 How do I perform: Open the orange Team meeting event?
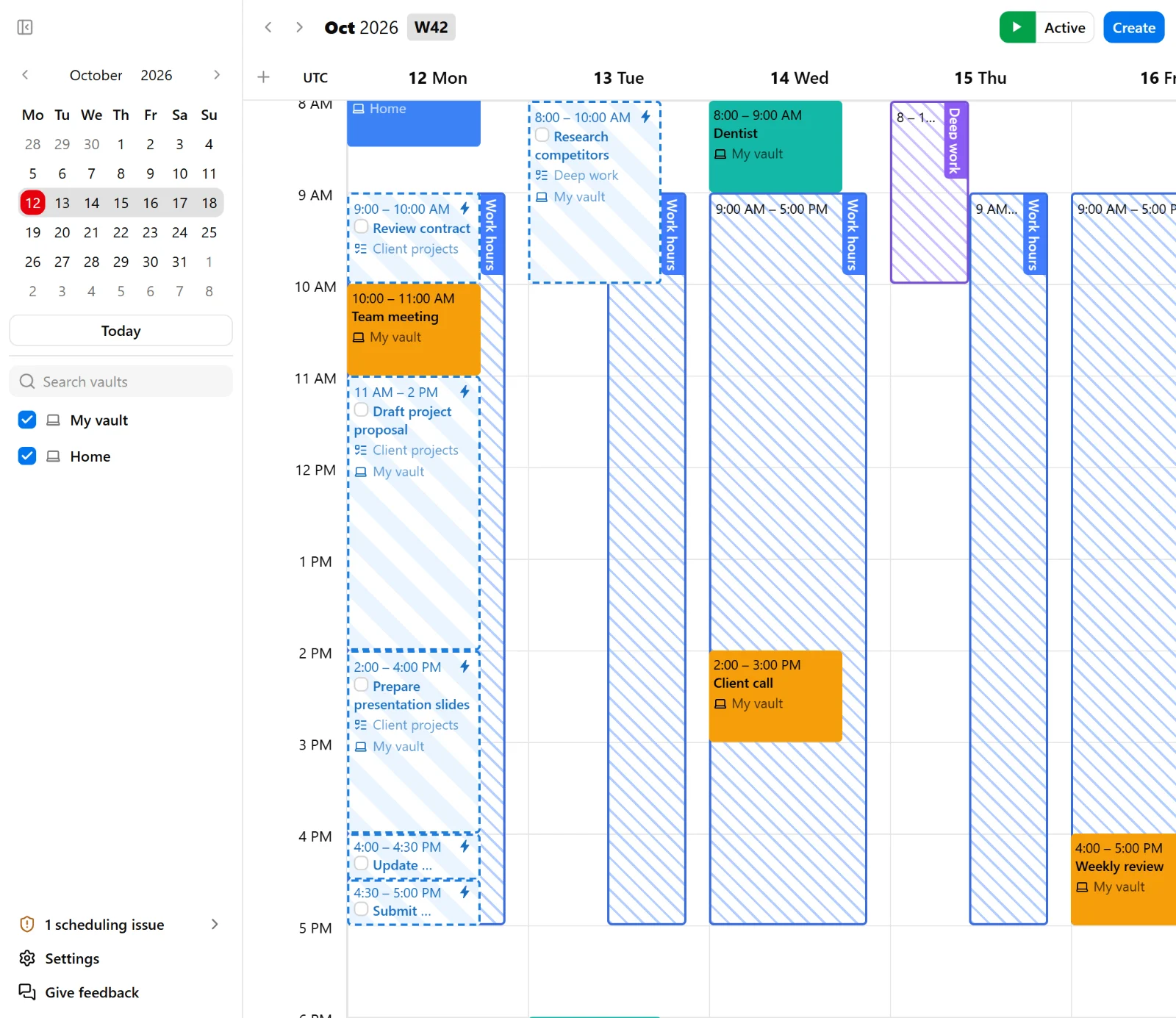click(414, 330)
